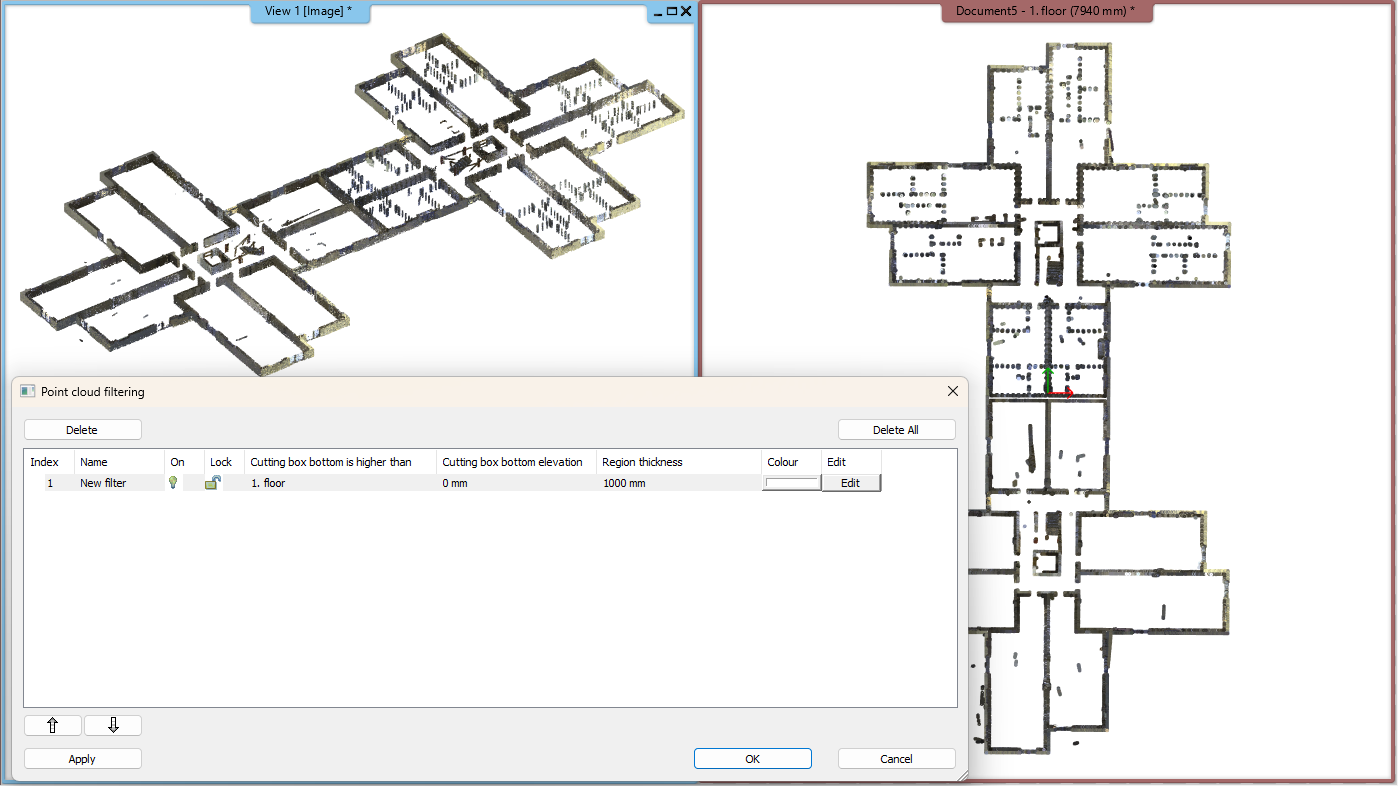Click the 0 mm bottom elevation cell
The height and width of the screenshot is (786, 1398).
455,483
